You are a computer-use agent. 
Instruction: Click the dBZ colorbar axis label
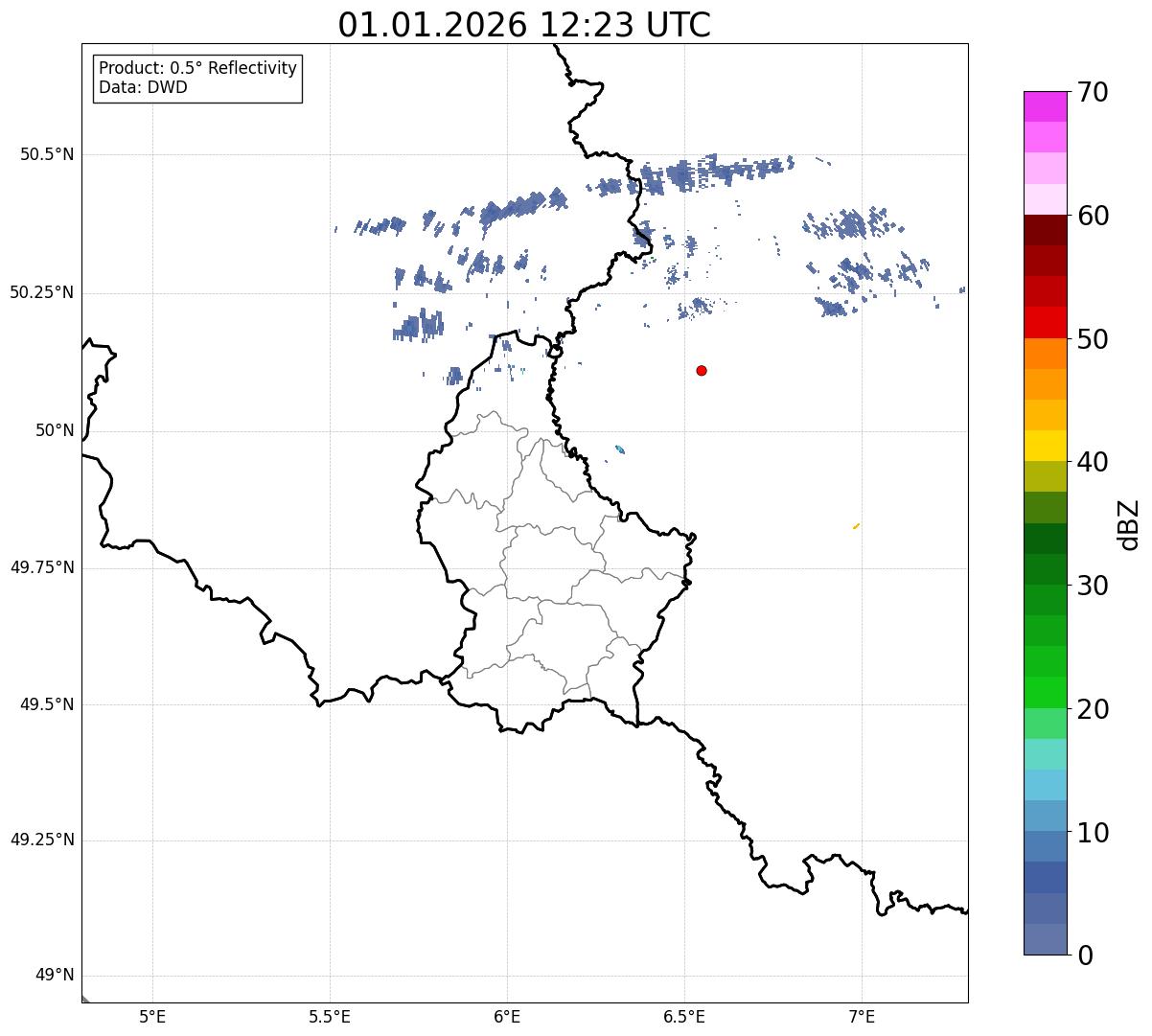point(1128,524)
